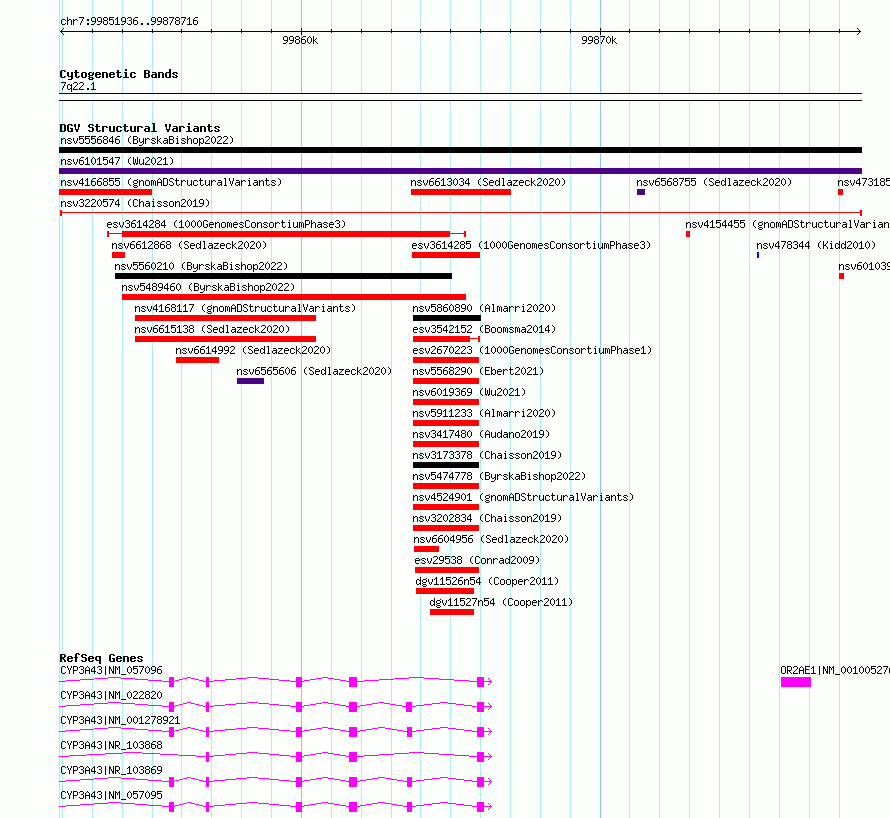Open nsv6604956 (Sedlazeck2020) variant
The width and height of the screenshot is (890, 818).
(491, 539)
